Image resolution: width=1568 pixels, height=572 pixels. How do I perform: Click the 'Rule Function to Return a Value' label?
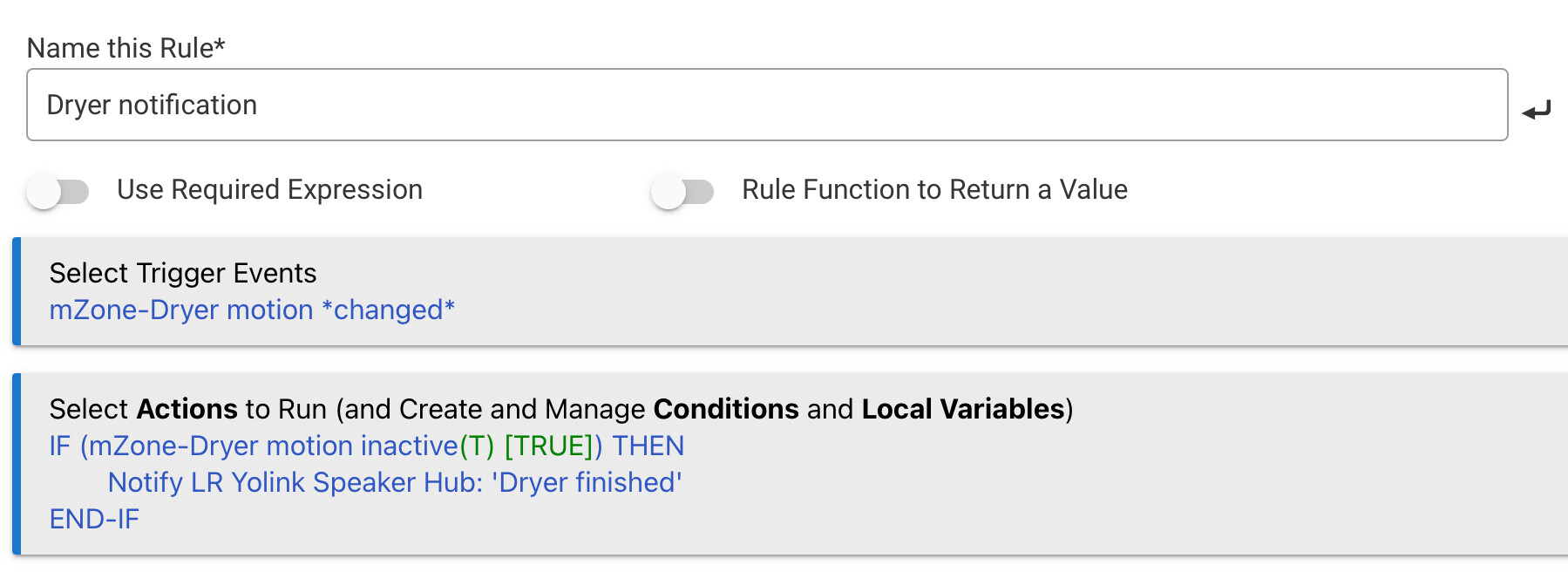pos(934,190)
